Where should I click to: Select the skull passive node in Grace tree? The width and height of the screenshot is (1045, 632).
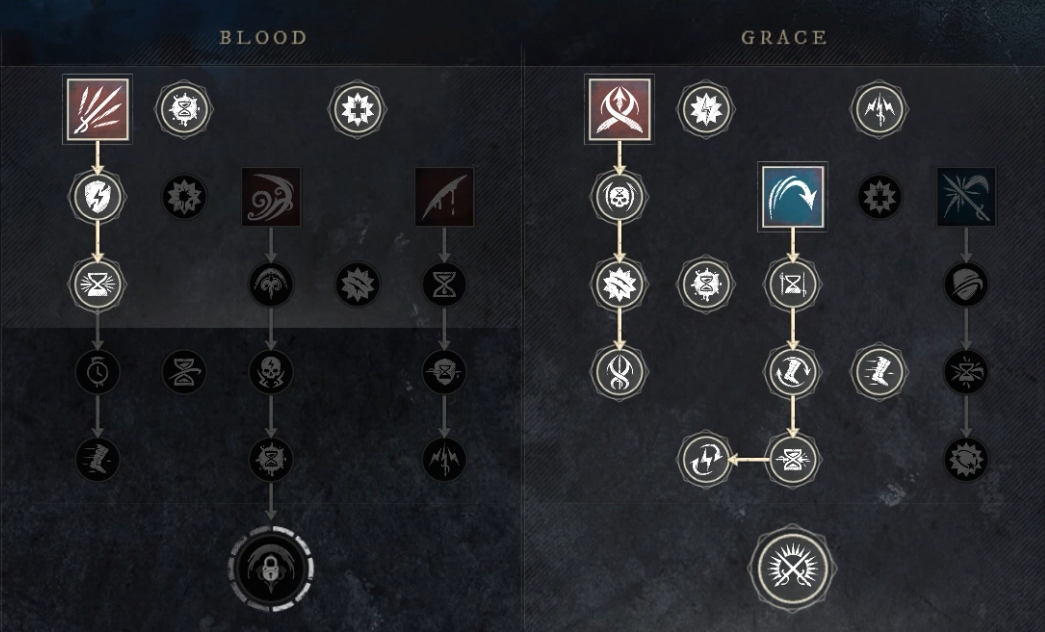click(619, 197)
